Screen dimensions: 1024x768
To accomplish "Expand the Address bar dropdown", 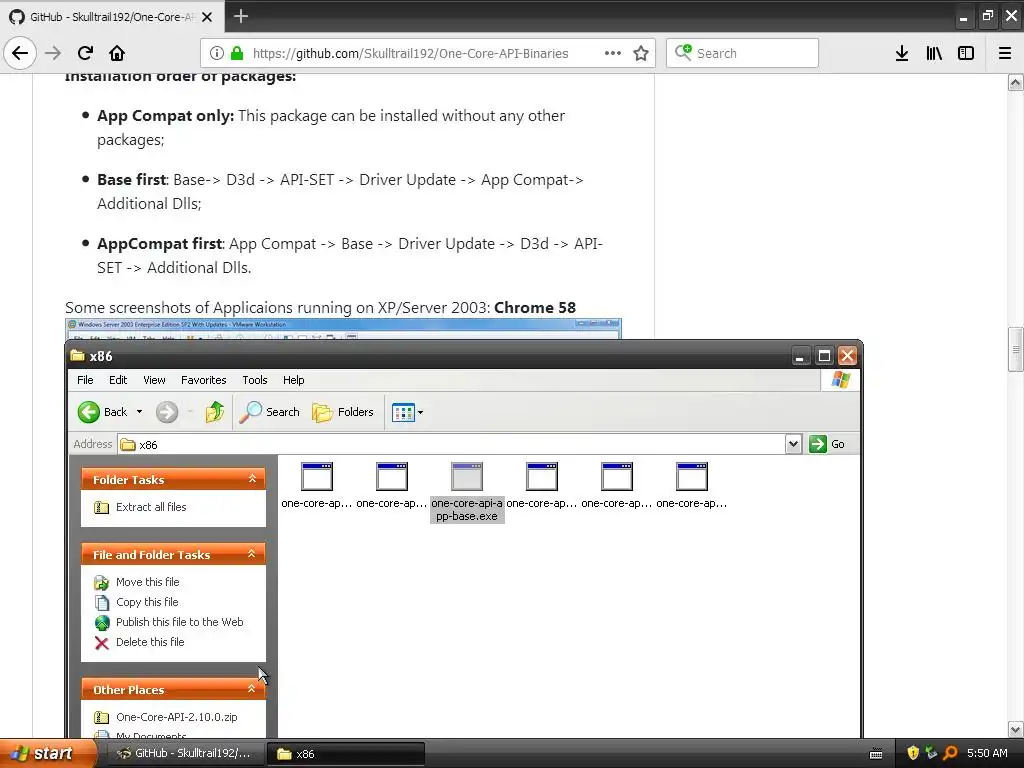I will (x=793, y=444).
